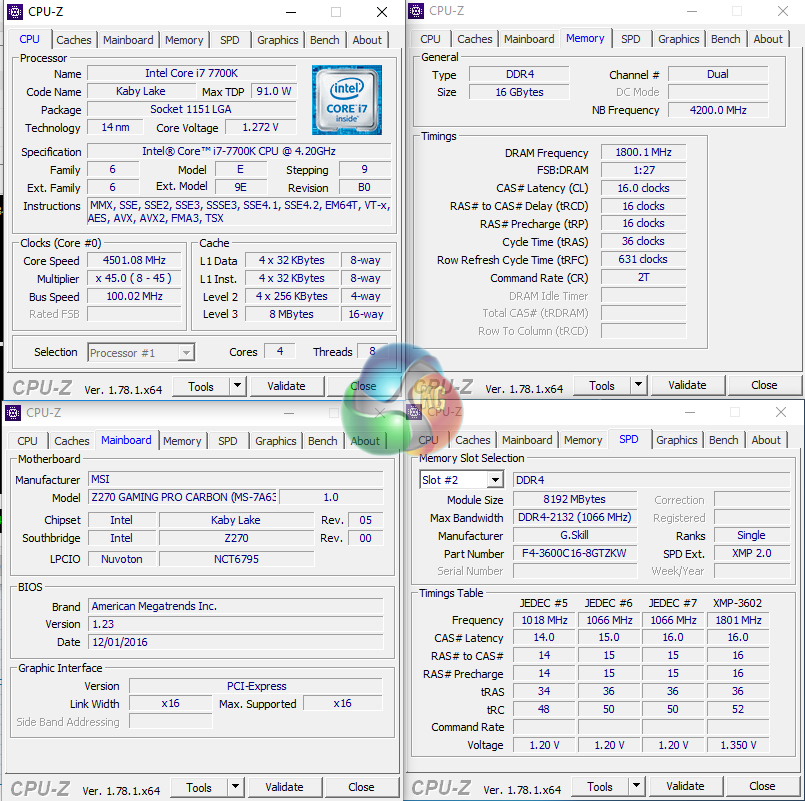This screenshot has height=801, width=805.
Task: Open Tools dropdown arrow in CPU window
Action: 237,386
